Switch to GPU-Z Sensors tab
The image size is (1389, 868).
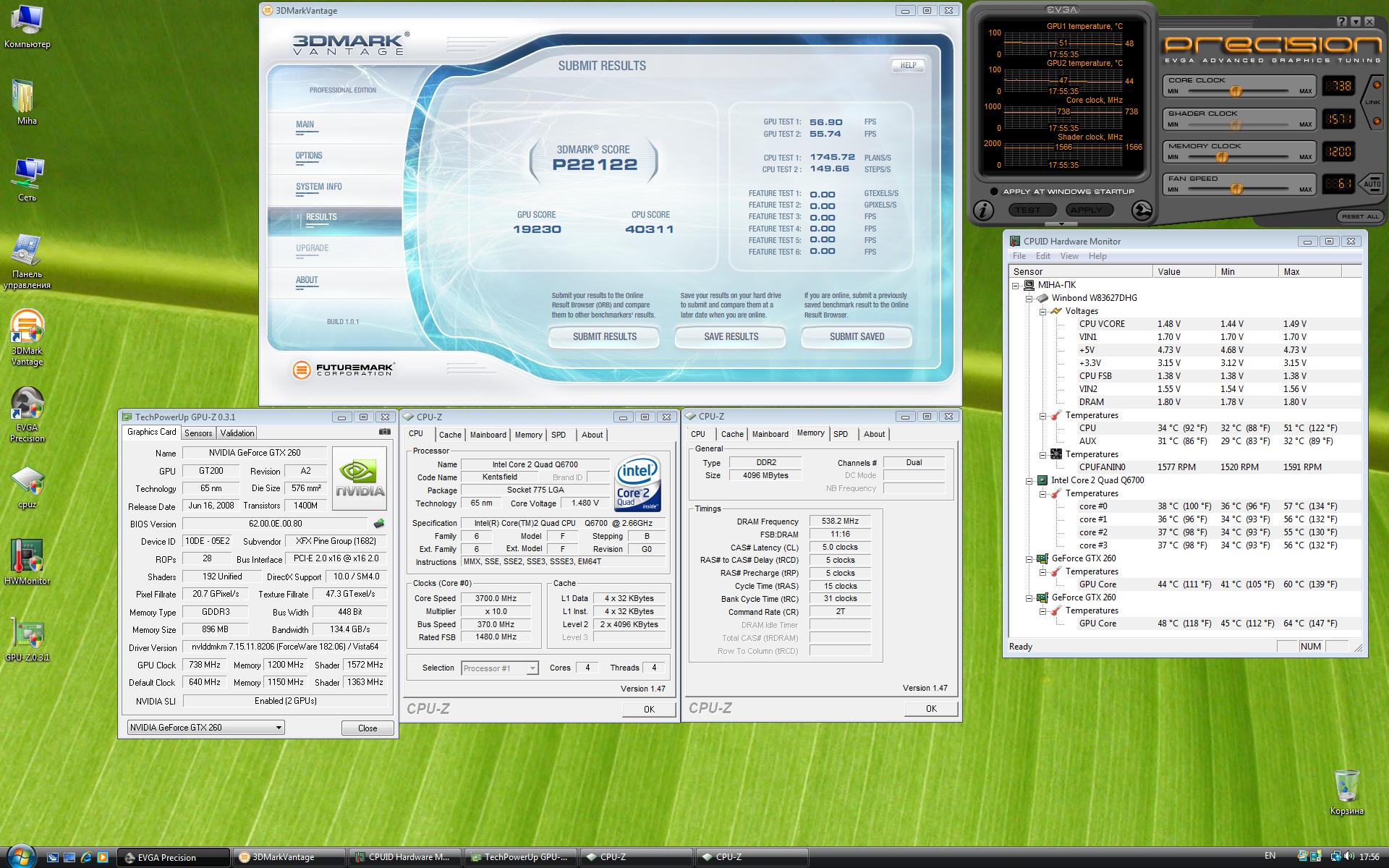[x=198, y=433]
